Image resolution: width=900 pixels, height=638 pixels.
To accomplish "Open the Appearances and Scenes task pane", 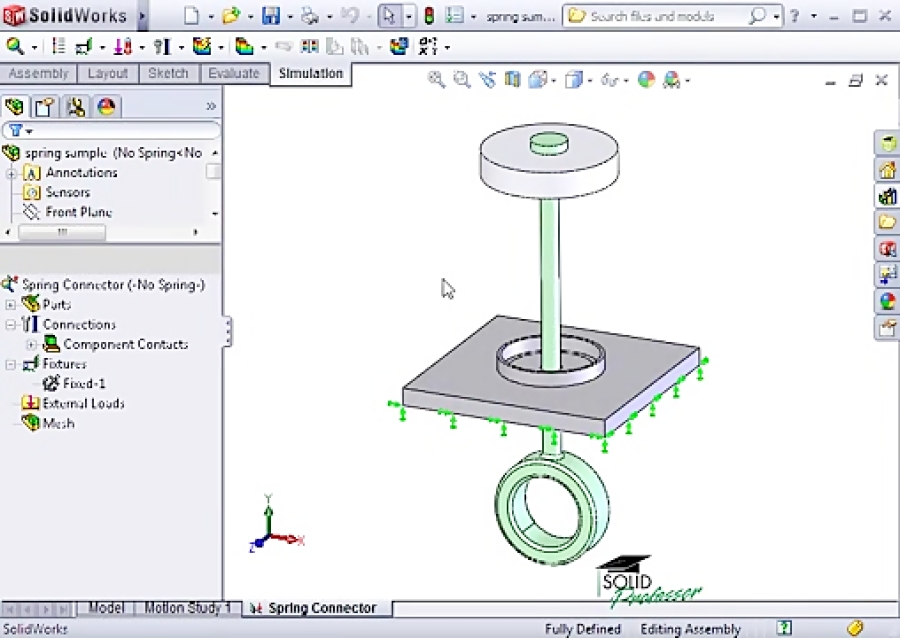I will point(885,301).
